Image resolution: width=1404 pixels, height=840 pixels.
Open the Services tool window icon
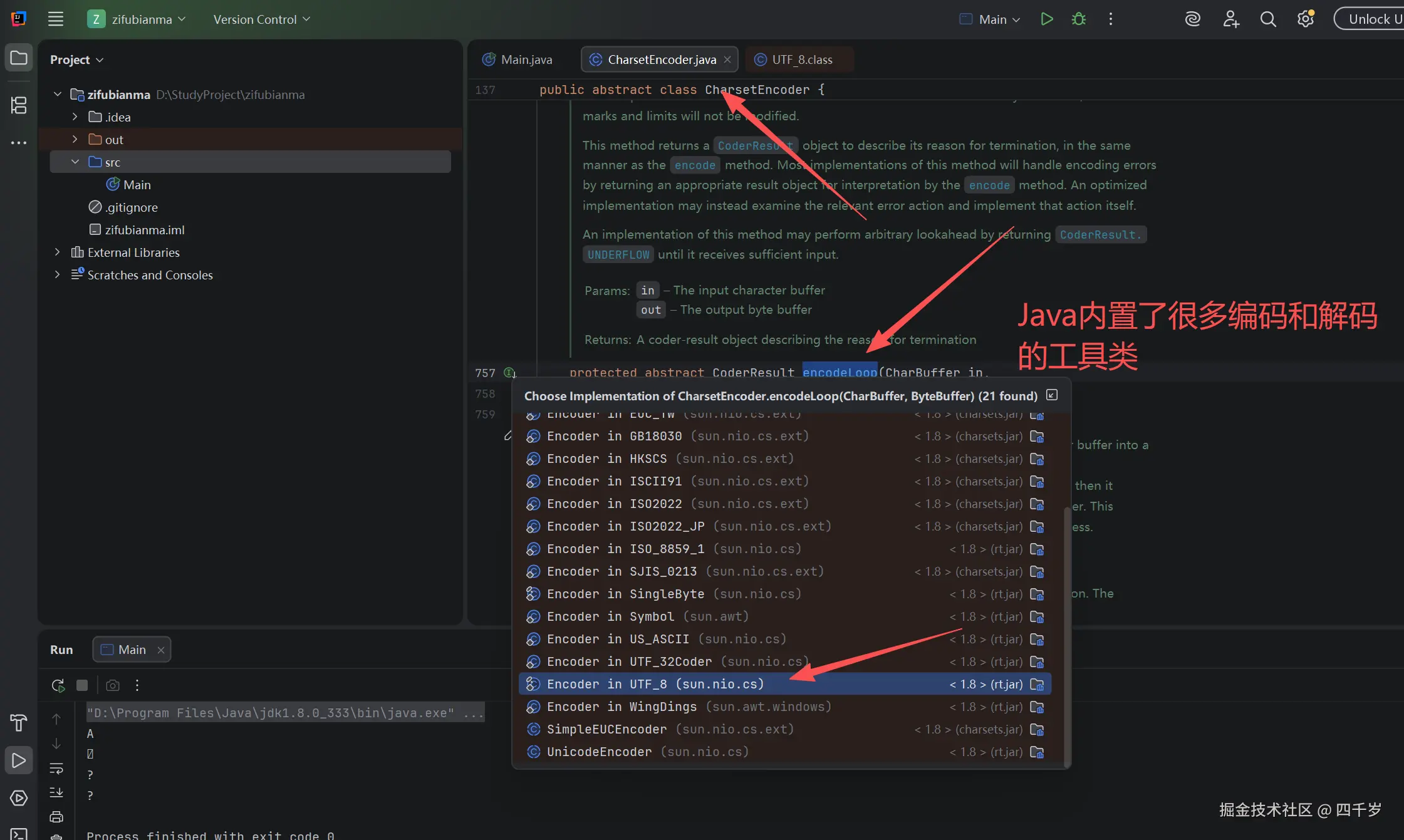pos(19,797)
